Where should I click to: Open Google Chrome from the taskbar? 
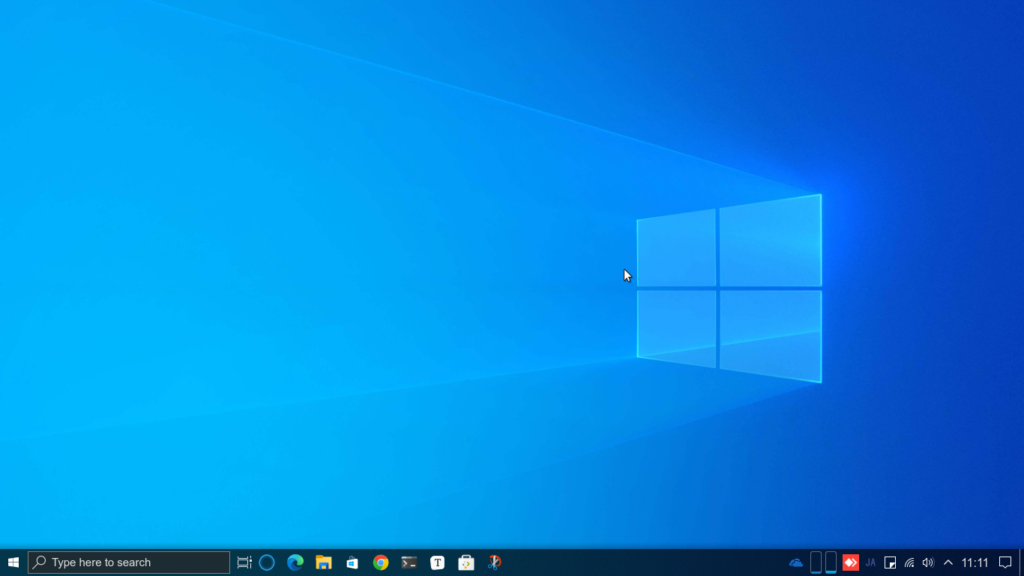(381, 562)
